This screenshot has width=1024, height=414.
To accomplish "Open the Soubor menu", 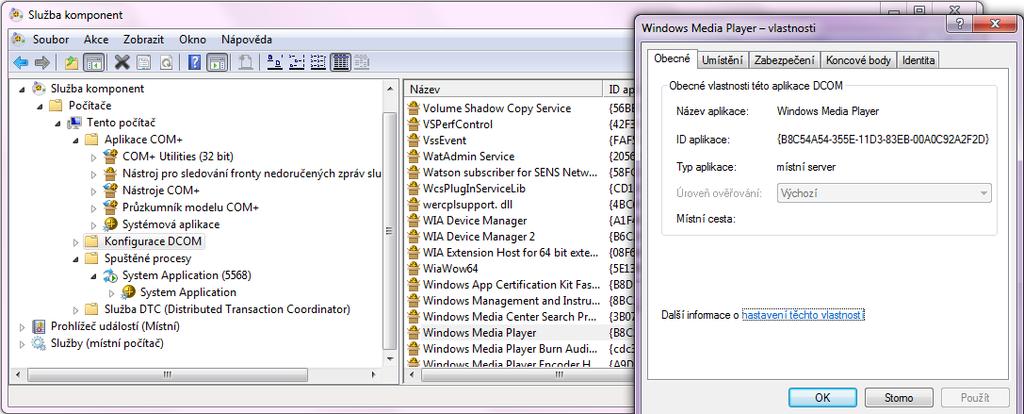I will coord(51,39).
